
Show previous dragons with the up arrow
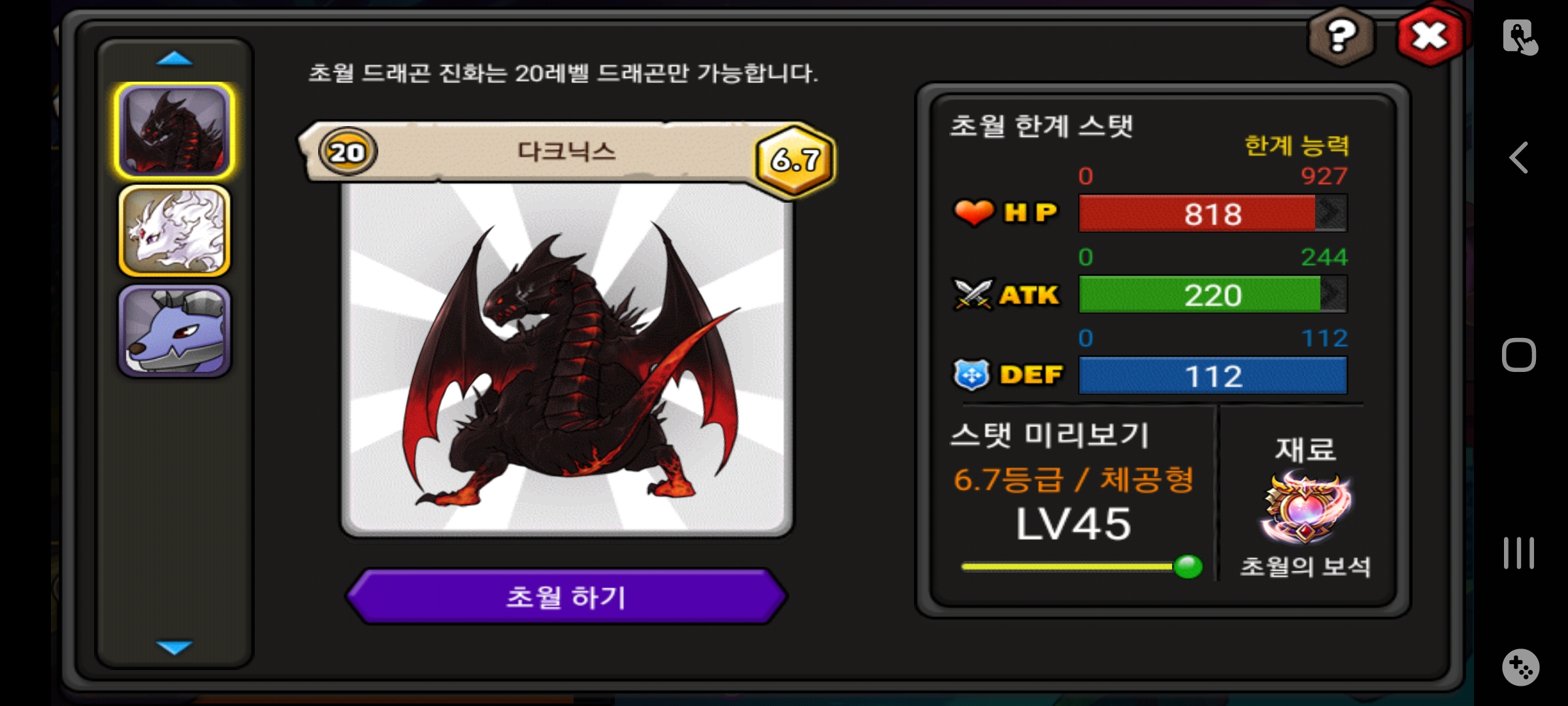coord(174,59)
